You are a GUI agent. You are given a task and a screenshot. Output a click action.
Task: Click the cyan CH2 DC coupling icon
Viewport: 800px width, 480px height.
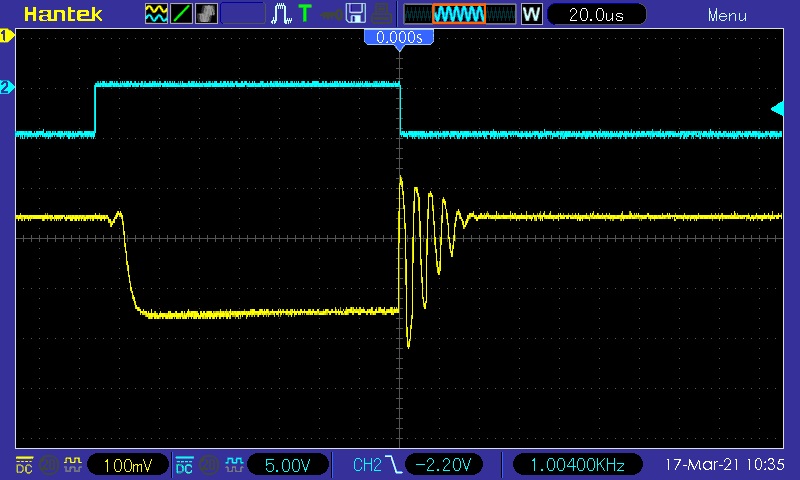(x=184, y=465)
